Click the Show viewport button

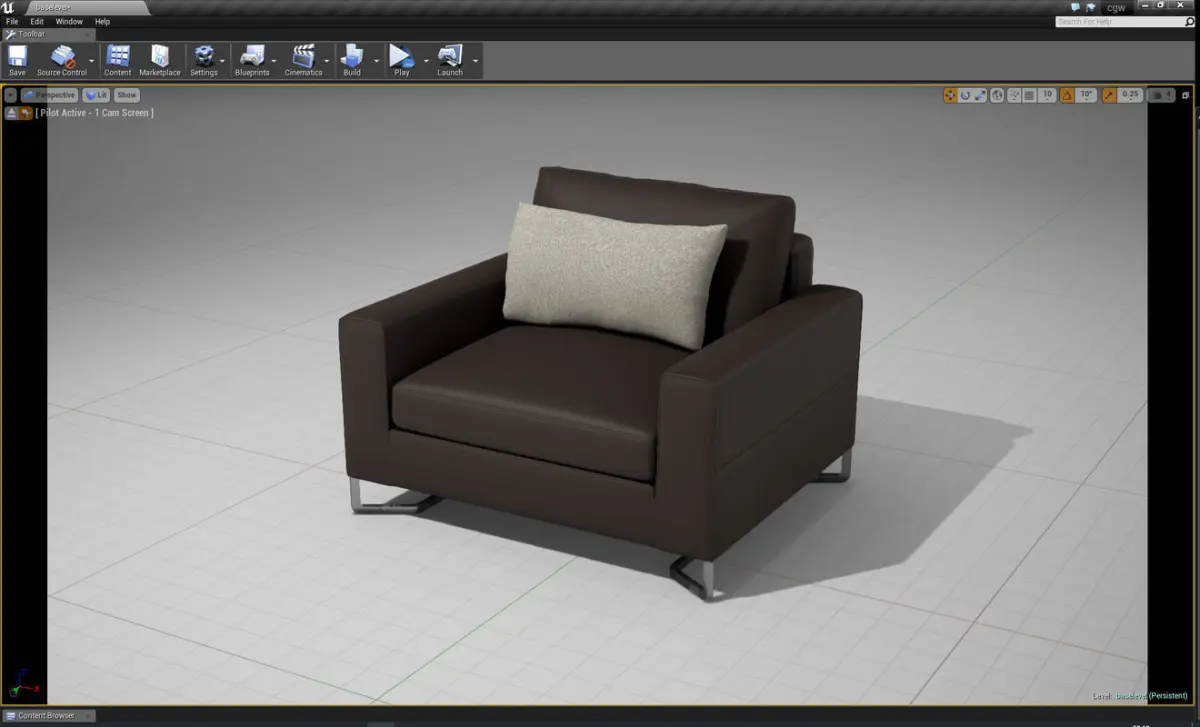pyautogui.click(x=126, y=95)
